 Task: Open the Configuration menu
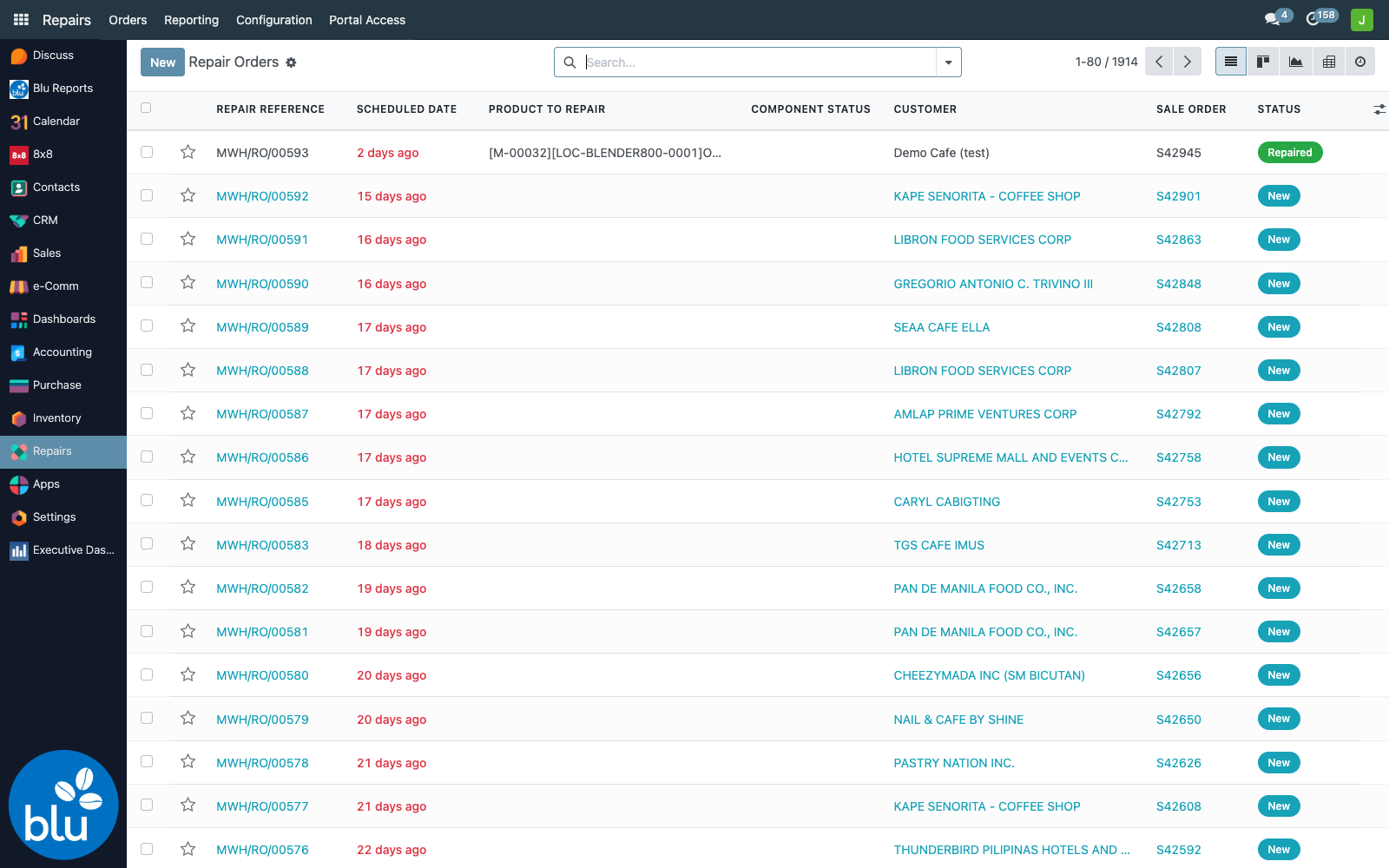click(x=273, y=20)
